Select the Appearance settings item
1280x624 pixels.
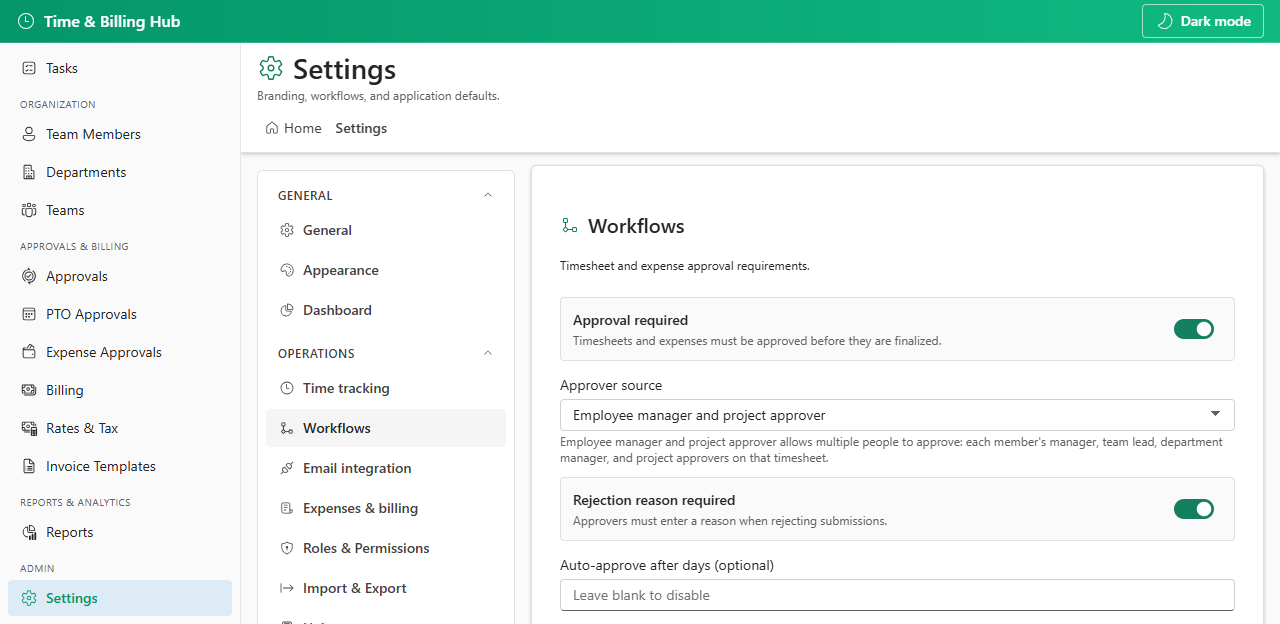(x=386, y=270)
